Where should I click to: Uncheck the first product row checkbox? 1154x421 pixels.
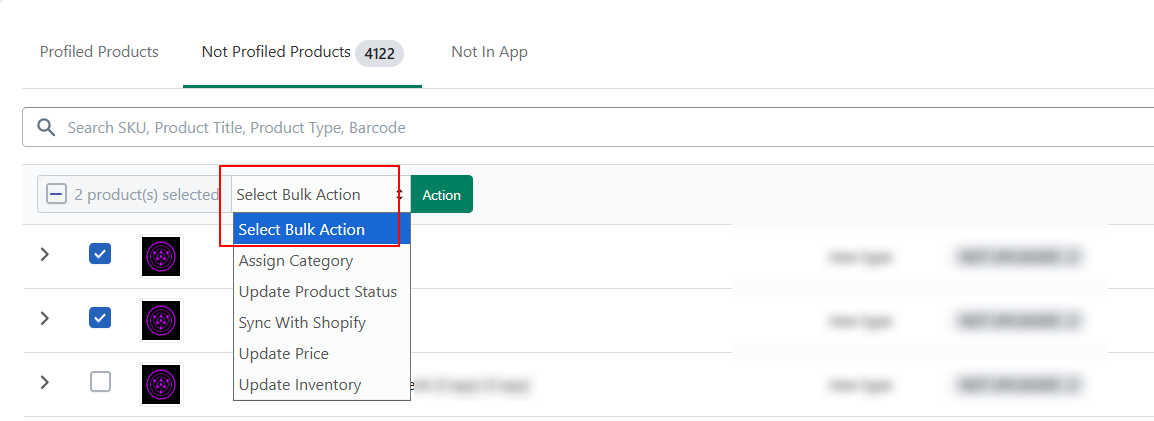[x=100, y=255]
